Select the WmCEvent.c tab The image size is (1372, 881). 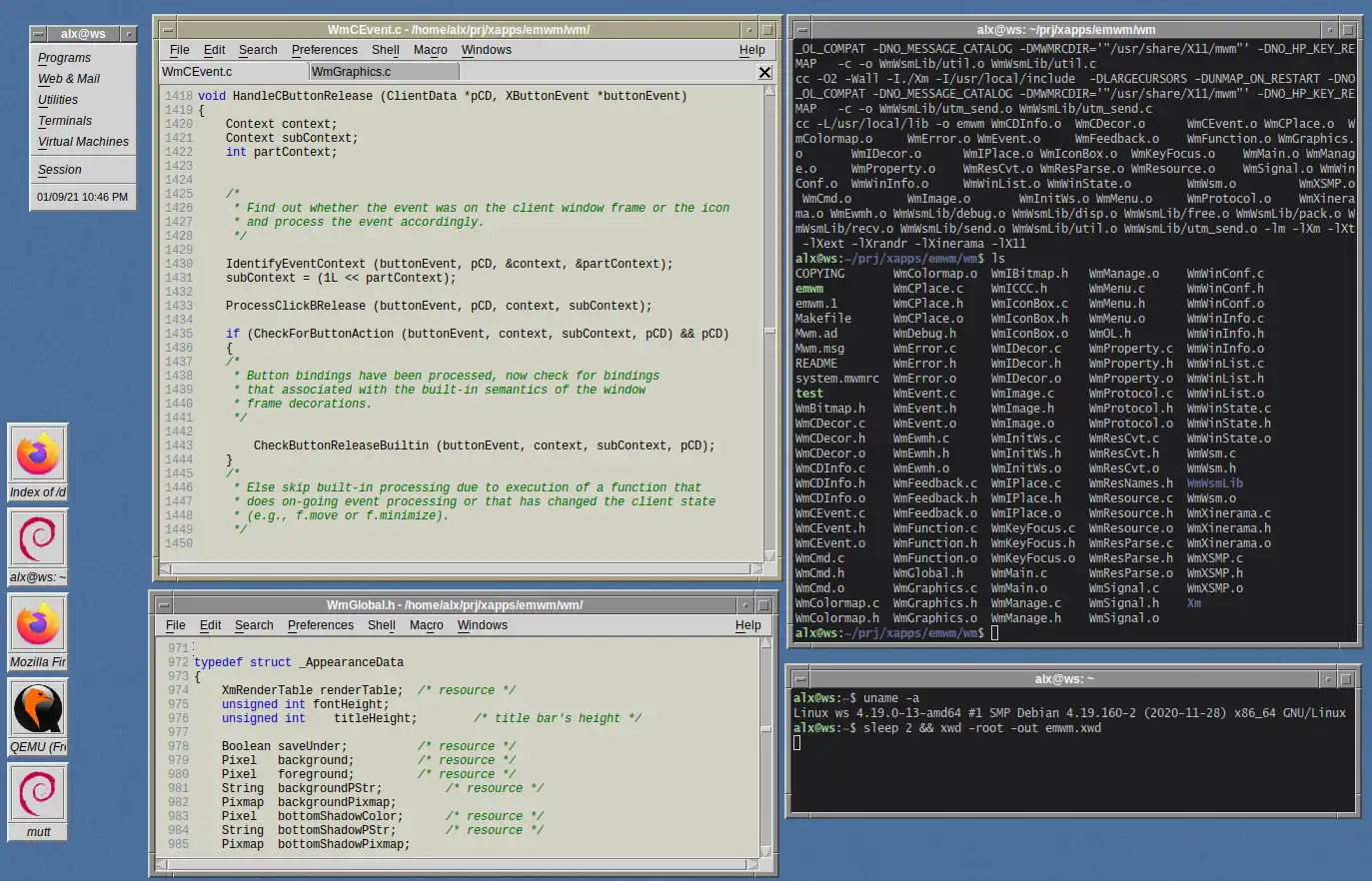[198, 72]
